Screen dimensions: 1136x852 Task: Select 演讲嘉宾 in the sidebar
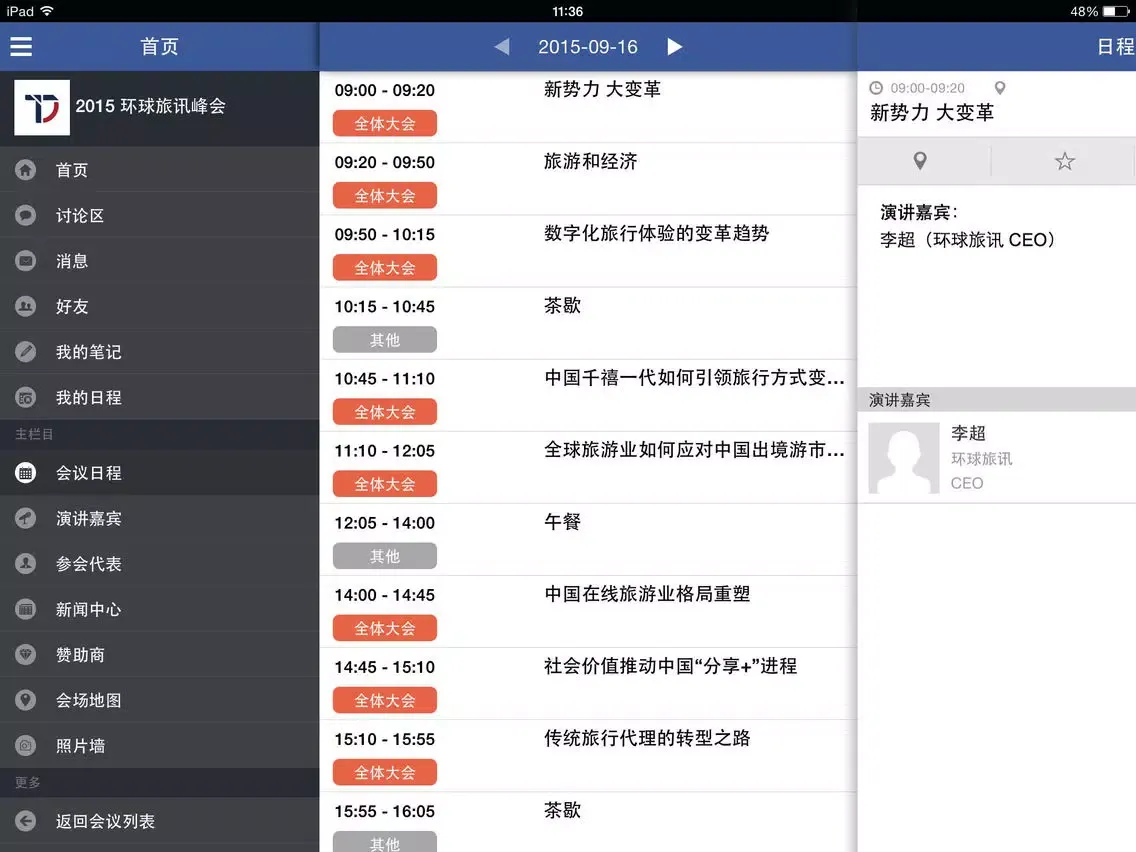159,519
